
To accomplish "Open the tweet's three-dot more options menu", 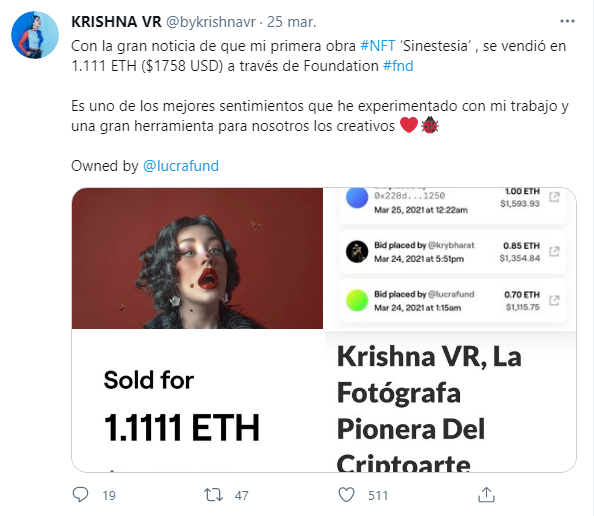I will [567, 21].
